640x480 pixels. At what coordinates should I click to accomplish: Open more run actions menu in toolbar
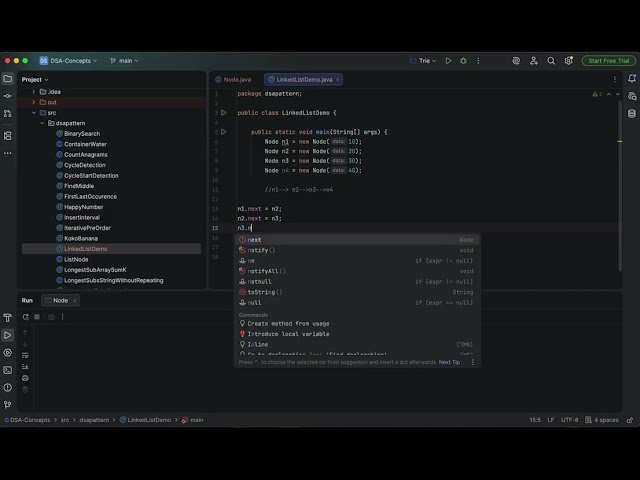click(478, 61)
